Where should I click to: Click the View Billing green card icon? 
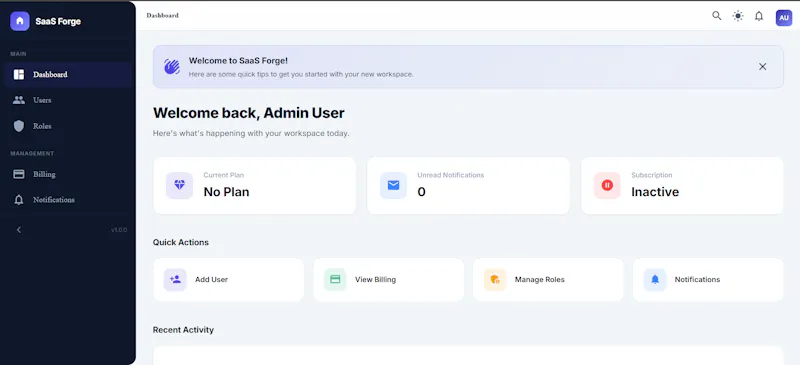point(335,280)
